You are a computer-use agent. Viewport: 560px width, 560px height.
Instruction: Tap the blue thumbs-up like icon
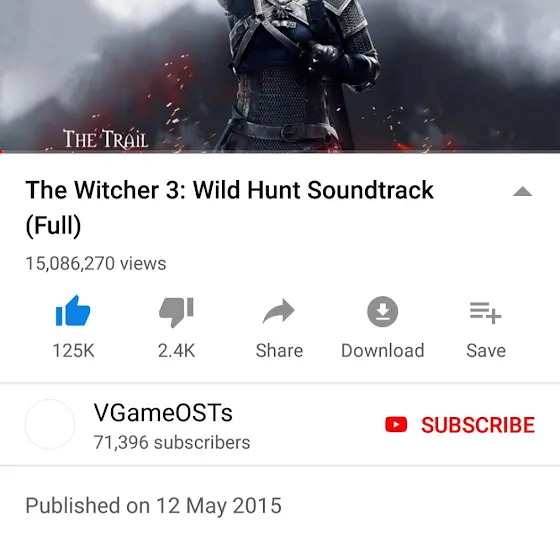click(x=73, y=311)
